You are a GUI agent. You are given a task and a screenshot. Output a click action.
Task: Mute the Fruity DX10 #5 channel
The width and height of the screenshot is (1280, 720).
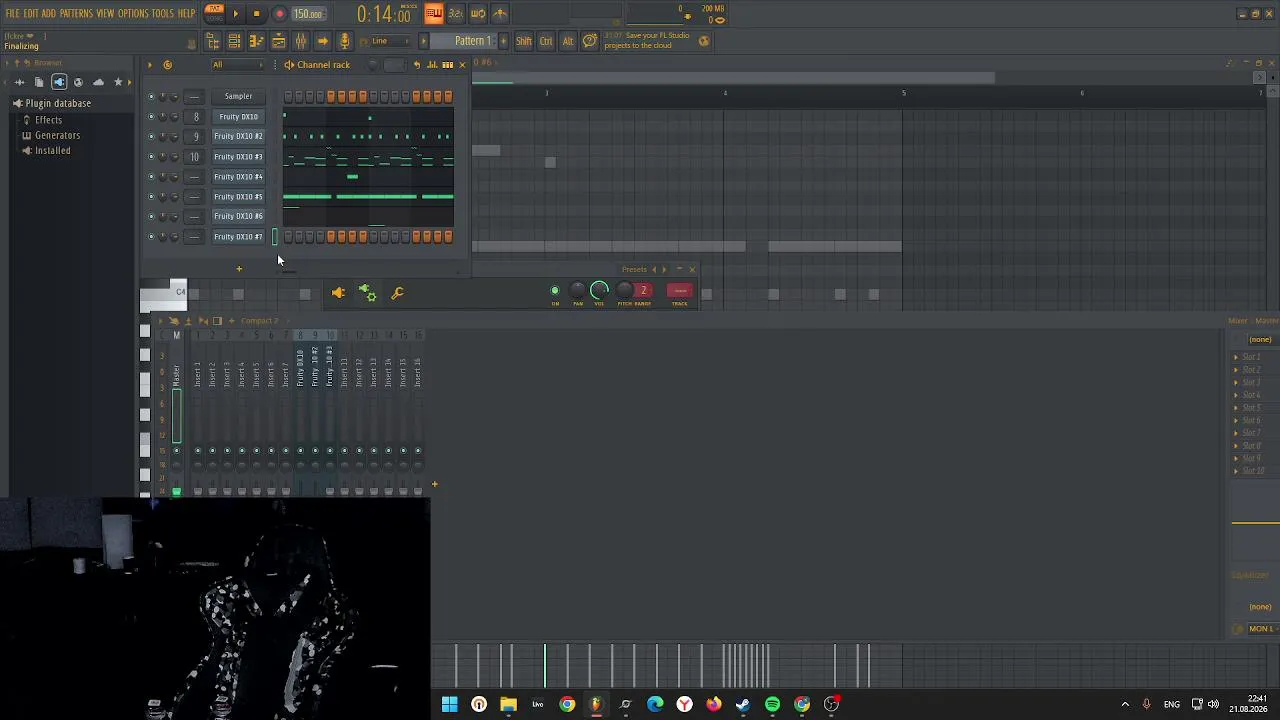coord(151,197)
